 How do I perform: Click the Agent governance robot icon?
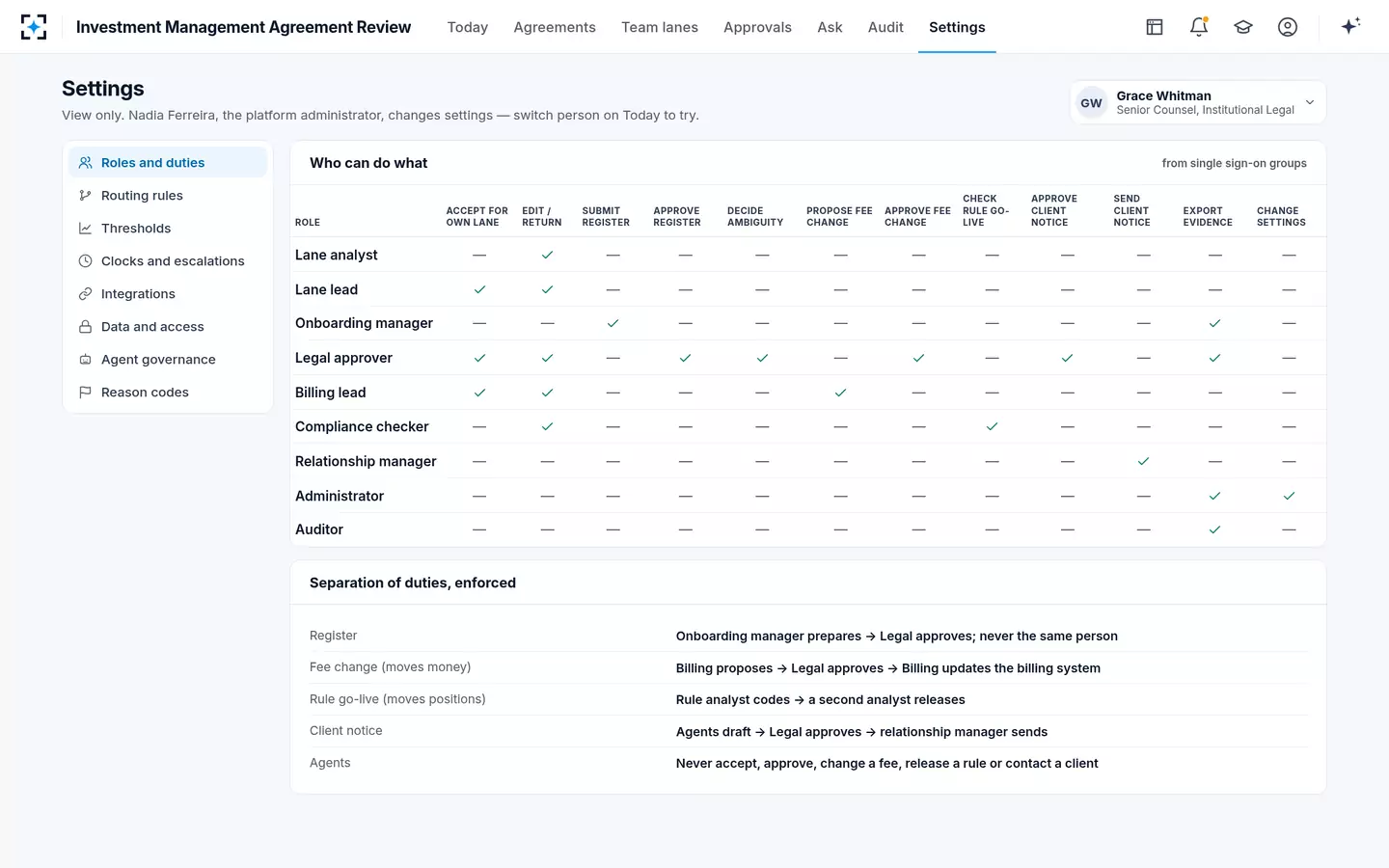click(x=85, y=360)
